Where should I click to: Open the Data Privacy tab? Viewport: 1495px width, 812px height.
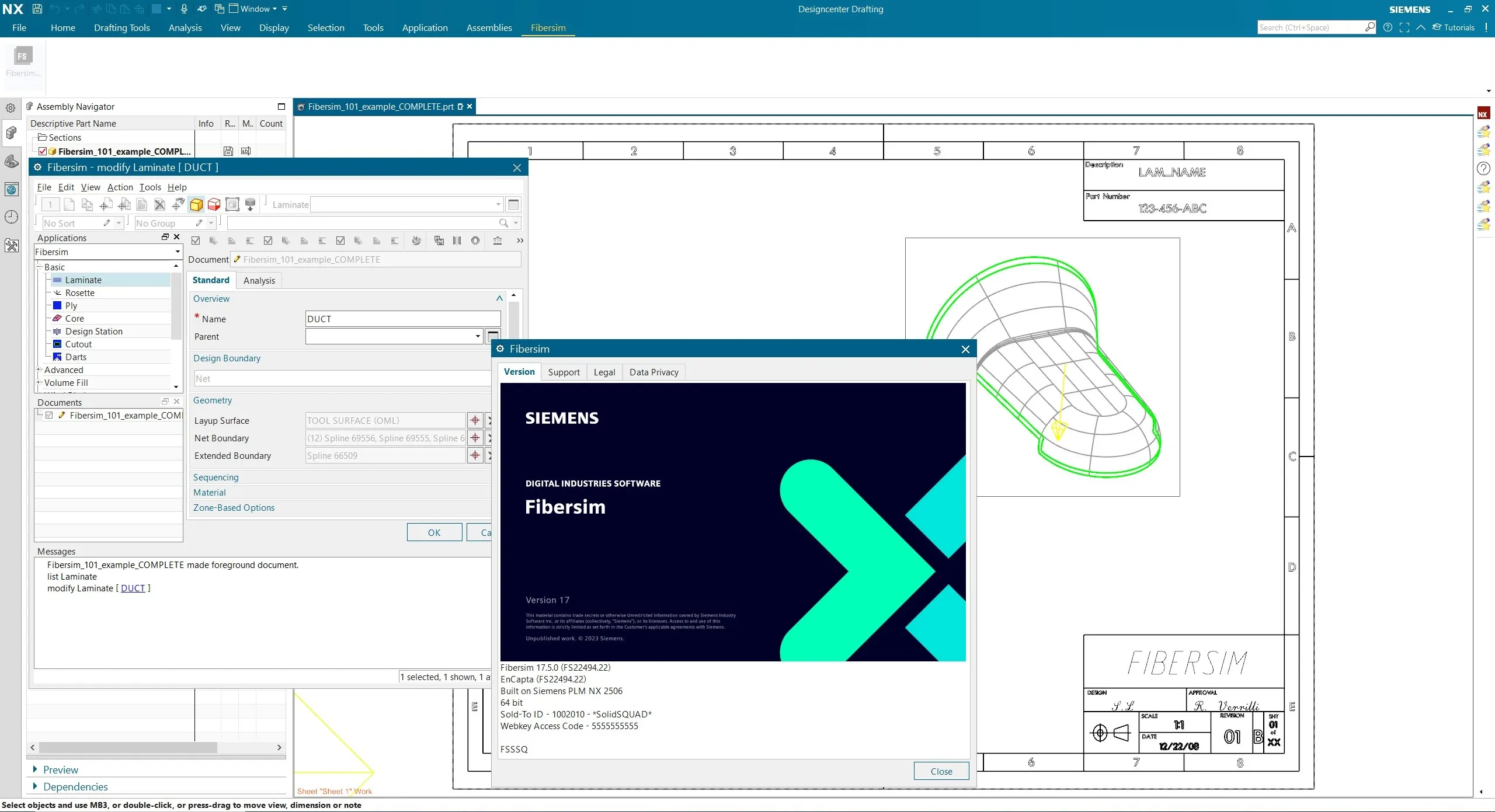[x=654, y=372]
